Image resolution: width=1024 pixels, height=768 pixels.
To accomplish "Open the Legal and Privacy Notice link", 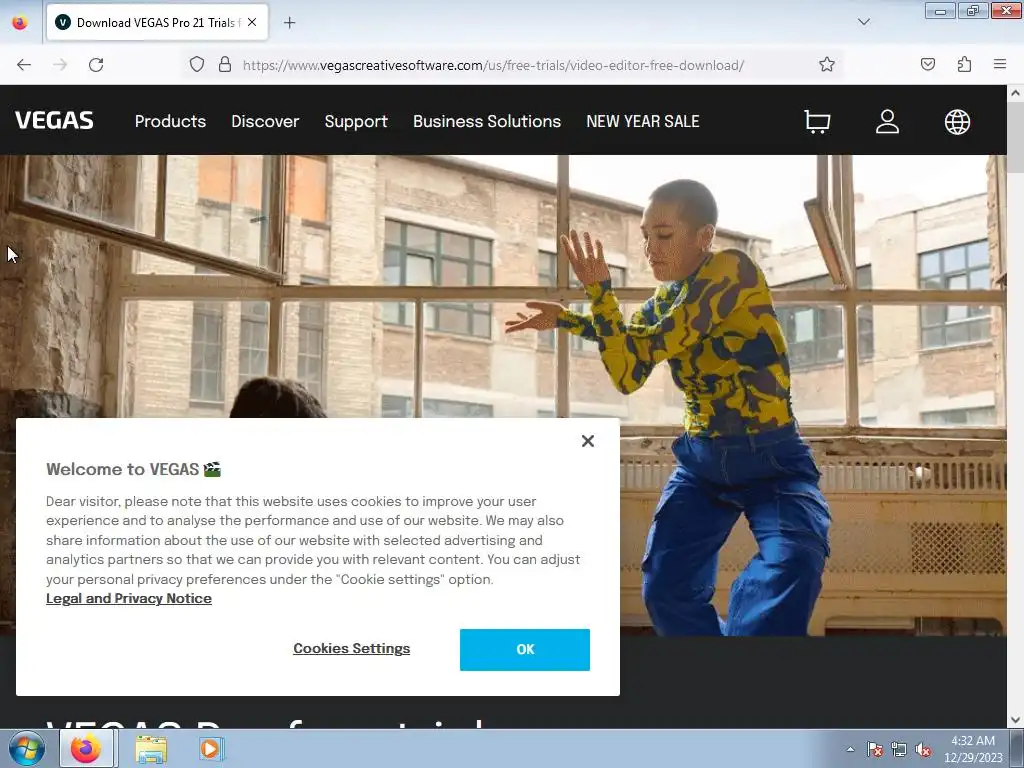I will 129,599.
